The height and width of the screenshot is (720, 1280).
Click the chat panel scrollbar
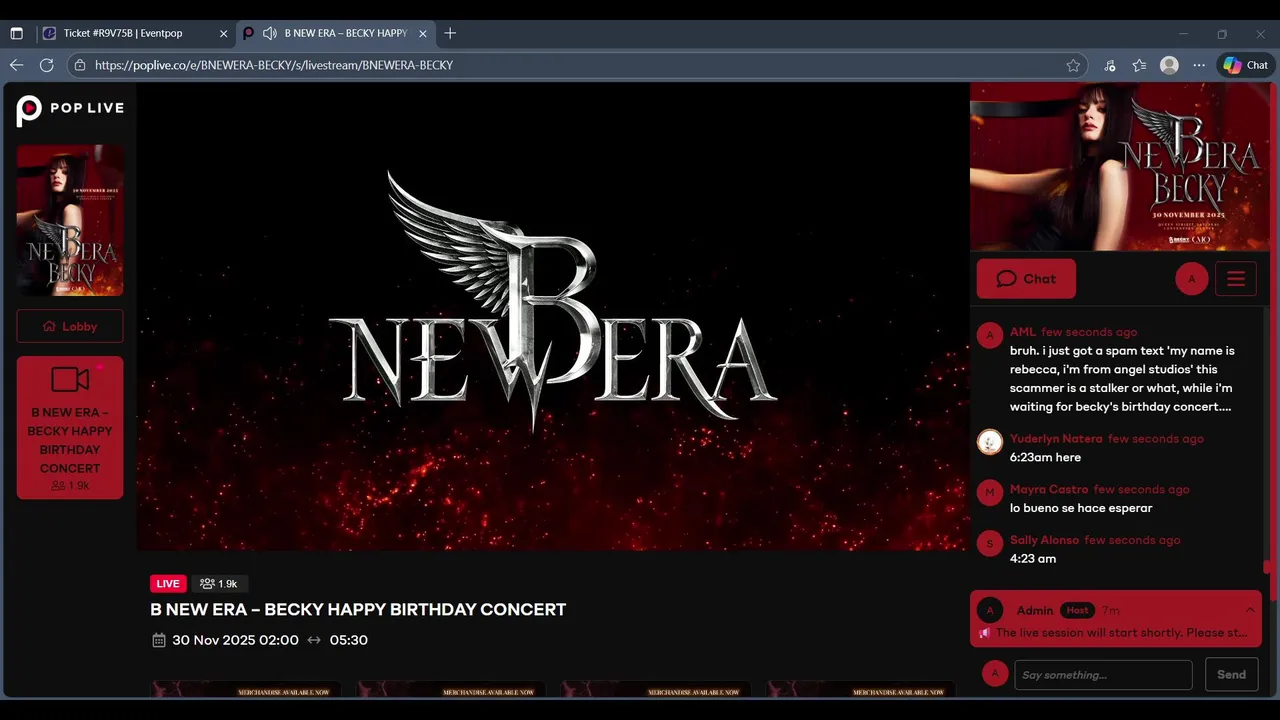1268,567
